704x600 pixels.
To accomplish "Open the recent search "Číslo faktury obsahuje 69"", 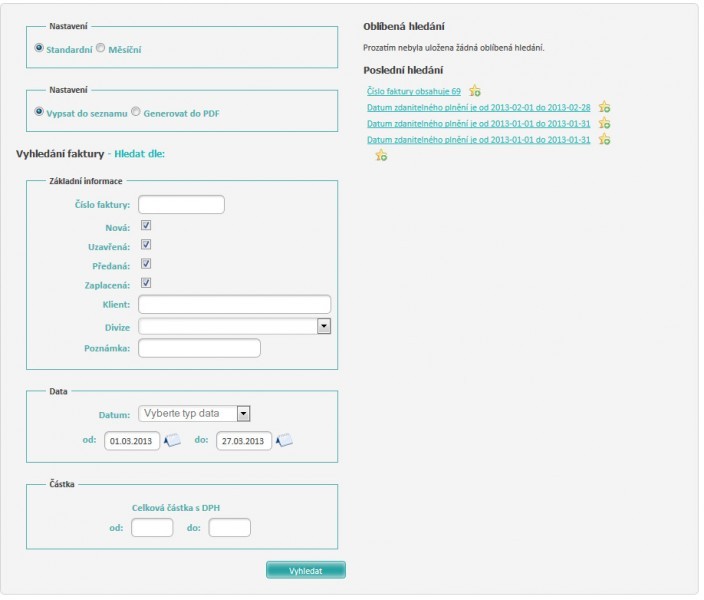I will (414, 92).
